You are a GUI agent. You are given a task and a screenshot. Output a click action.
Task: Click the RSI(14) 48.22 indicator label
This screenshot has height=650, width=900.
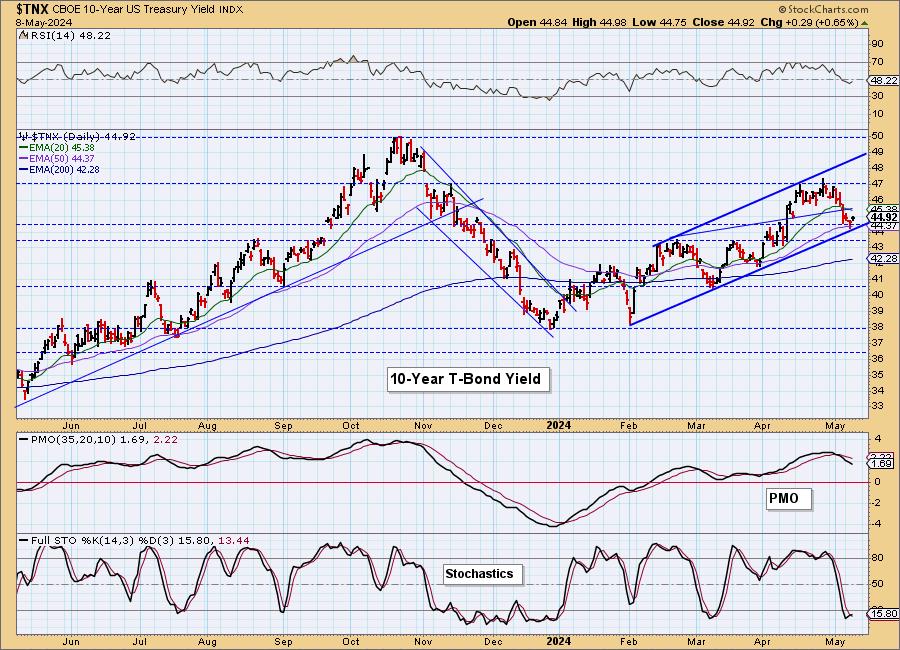tap(65, 35)
